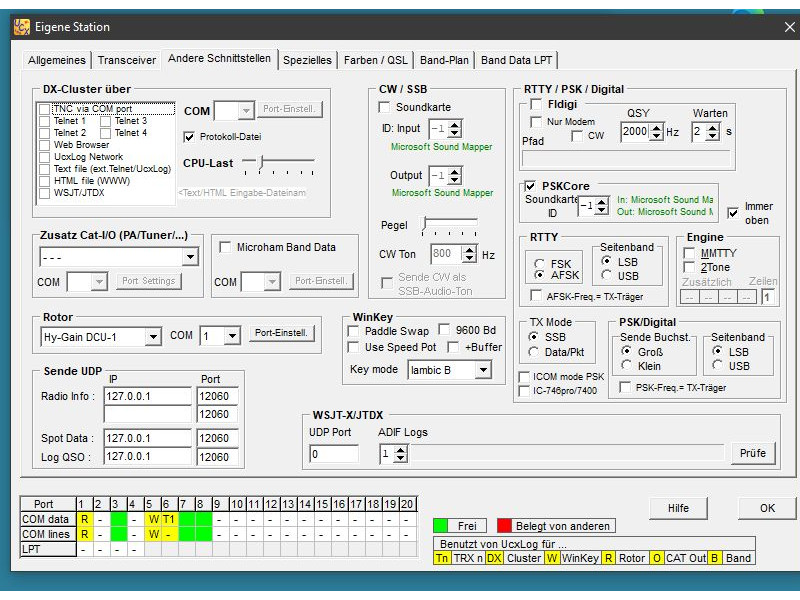This screenshot has height=600, width=800.
Task: Increase the QSY Hz spinner value
Action: (657, 127)
